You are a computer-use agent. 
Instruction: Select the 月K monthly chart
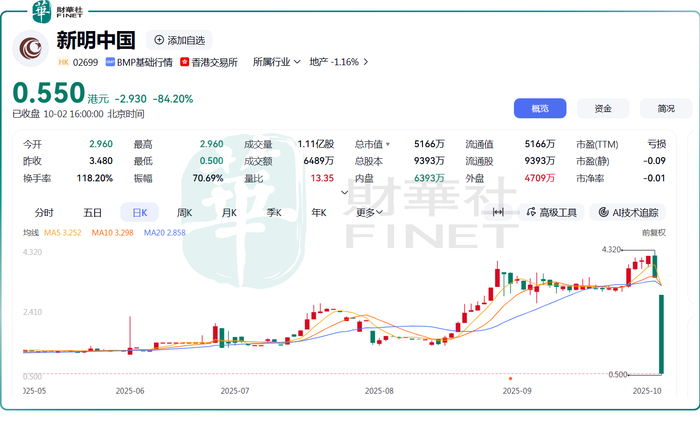pyautogui.click(x=229, y=213)
